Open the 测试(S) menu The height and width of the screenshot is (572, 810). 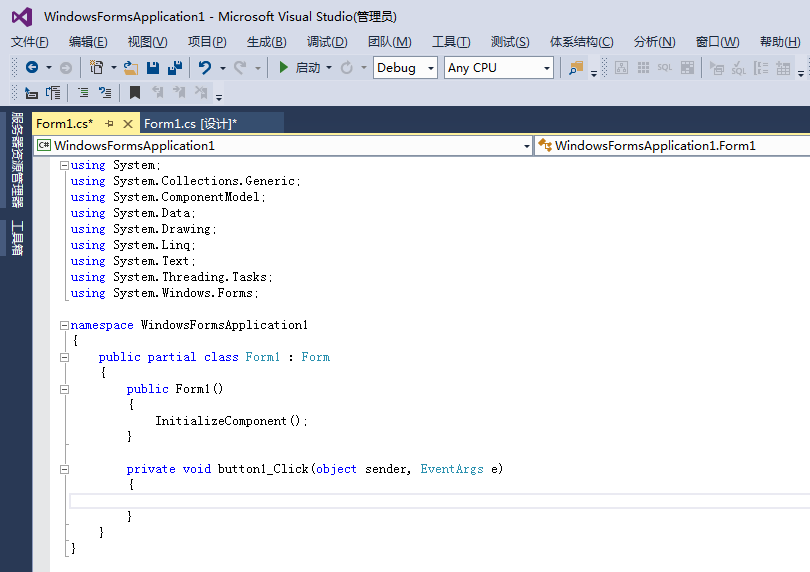coord(510,42)
